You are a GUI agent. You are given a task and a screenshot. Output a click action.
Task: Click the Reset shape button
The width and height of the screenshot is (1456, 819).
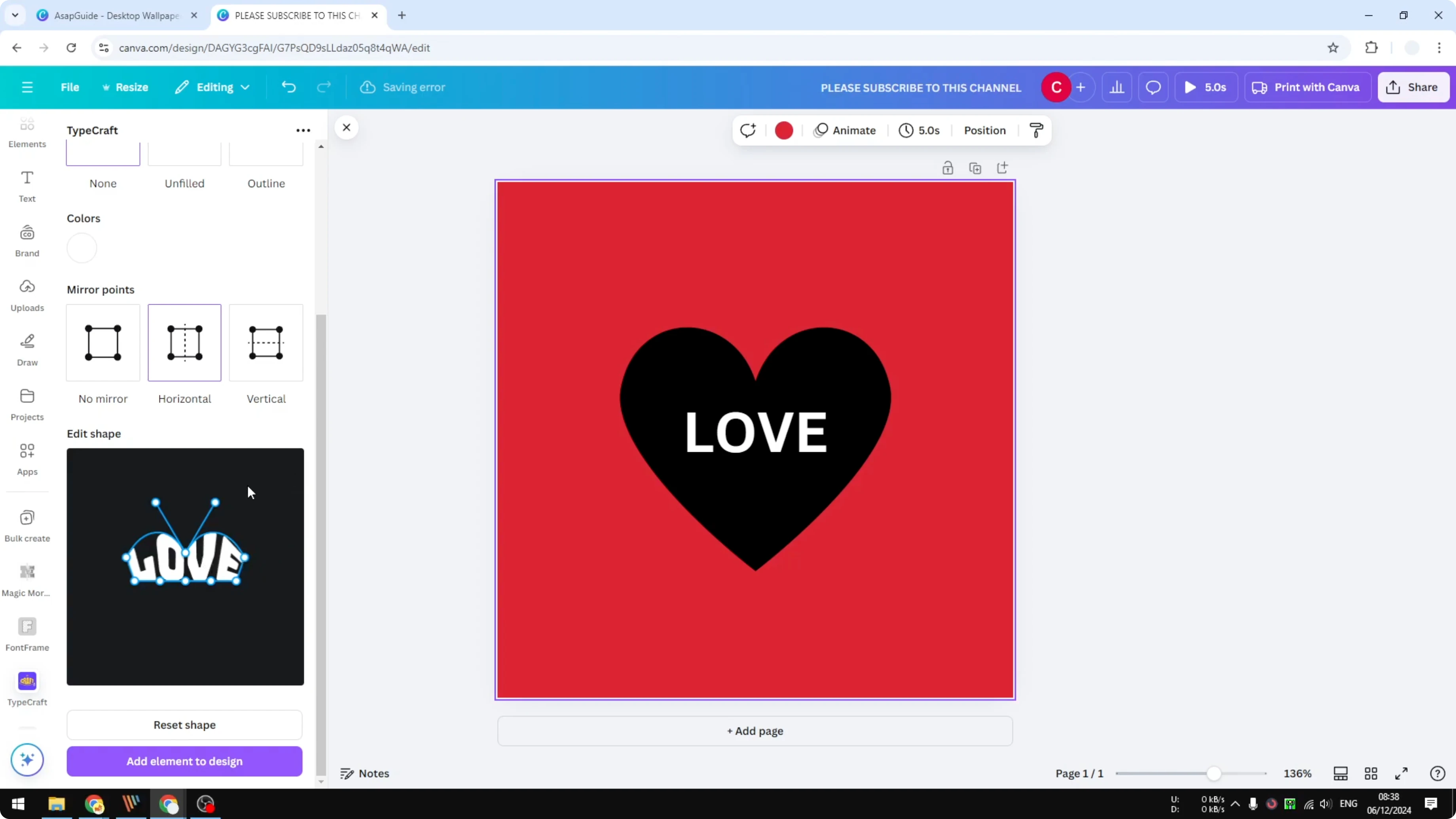[x=184, y=725]
